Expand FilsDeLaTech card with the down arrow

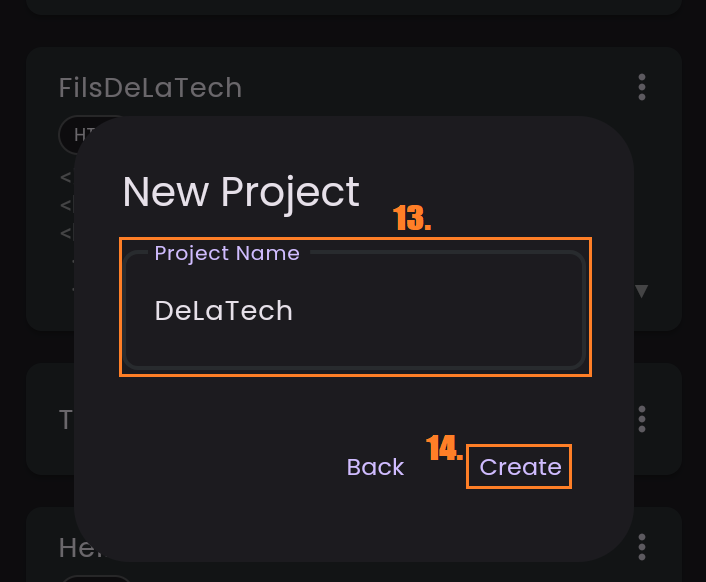(642, 291)
